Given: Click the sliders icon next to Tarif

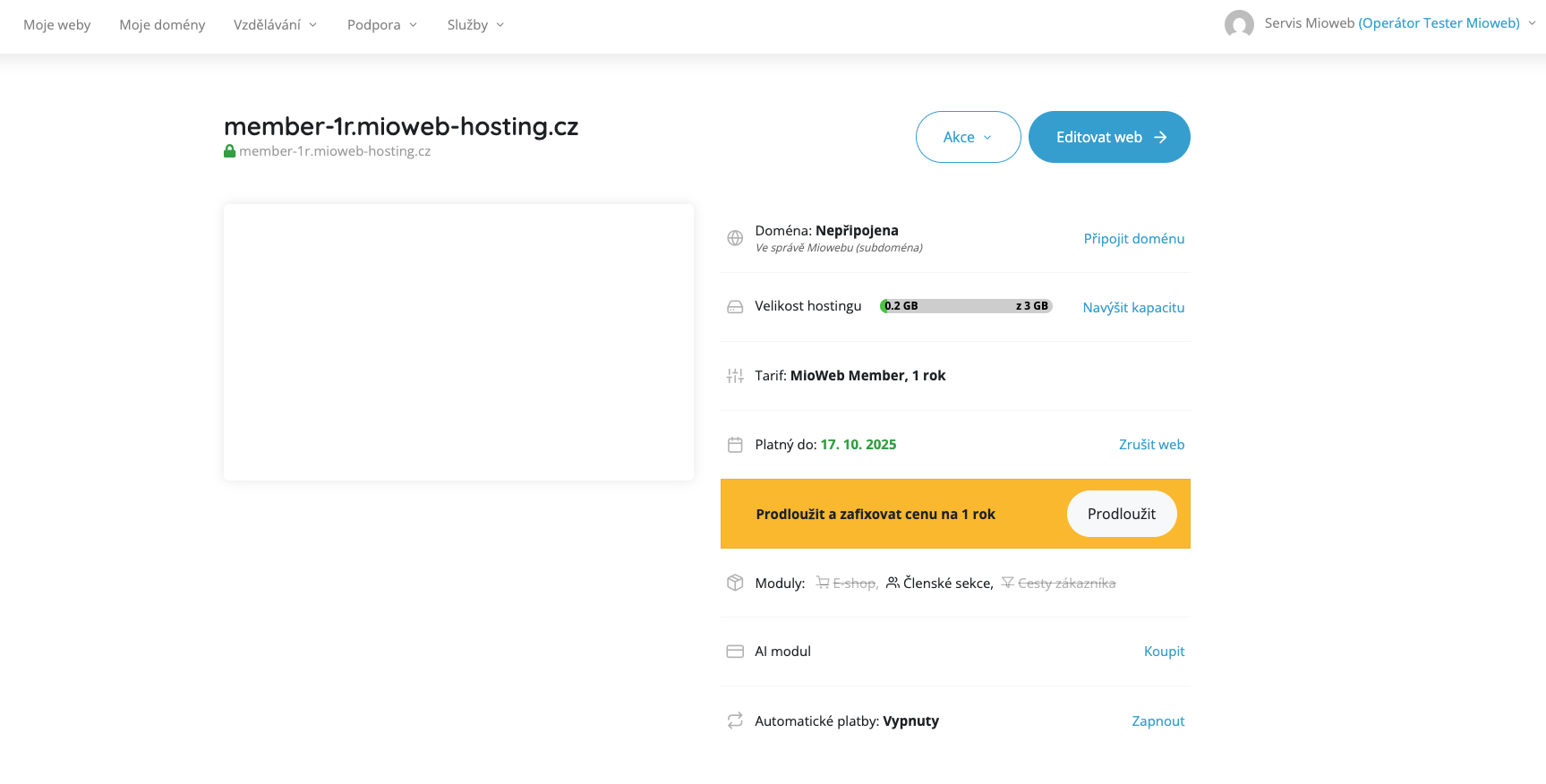Looking at the screenshot, I should 735,376.
